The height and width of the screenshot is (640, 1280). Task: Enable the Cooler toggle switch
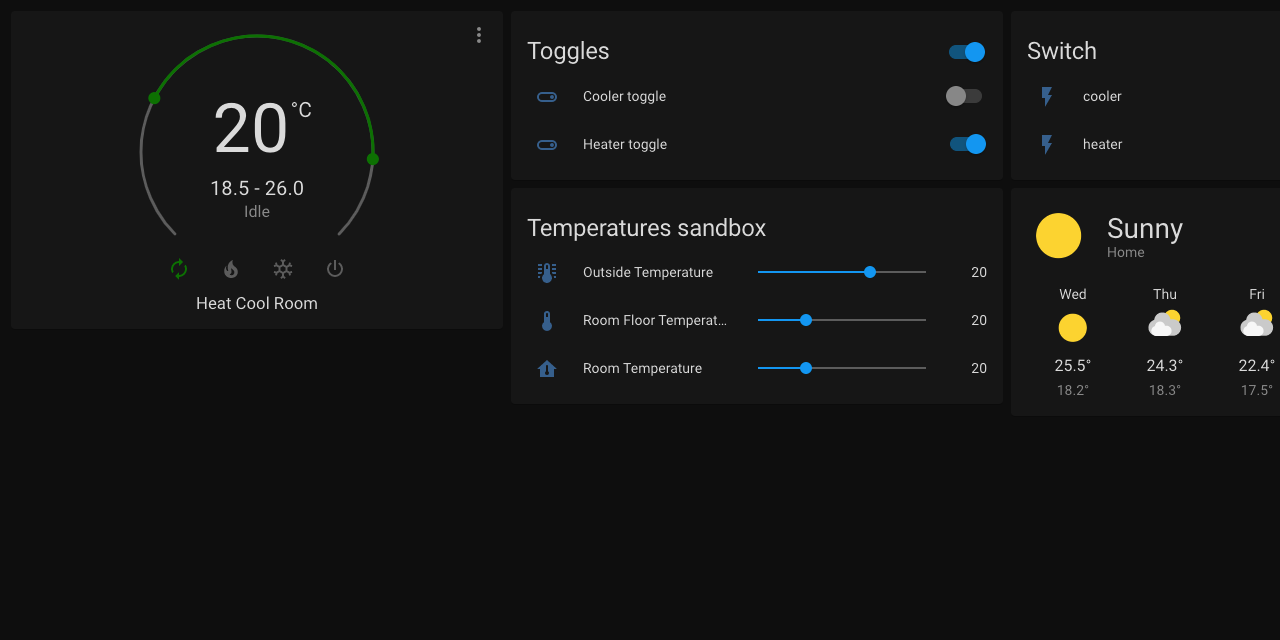[x=964, y=96]
